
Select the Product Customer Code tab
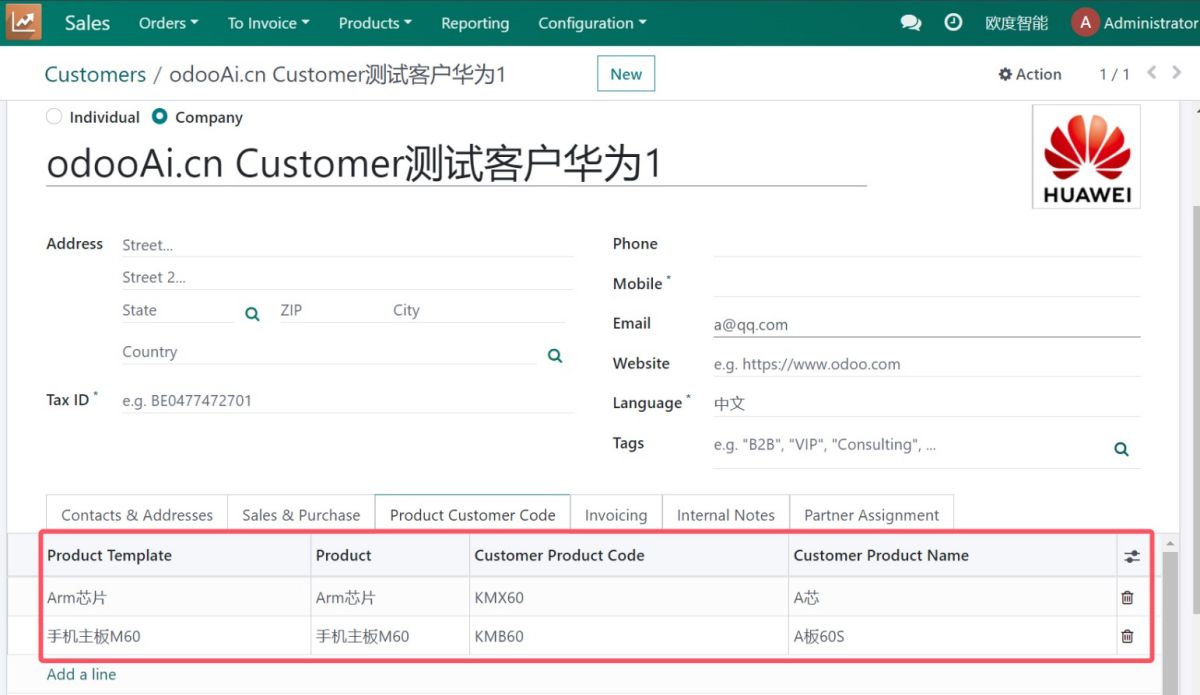[473, 515]
